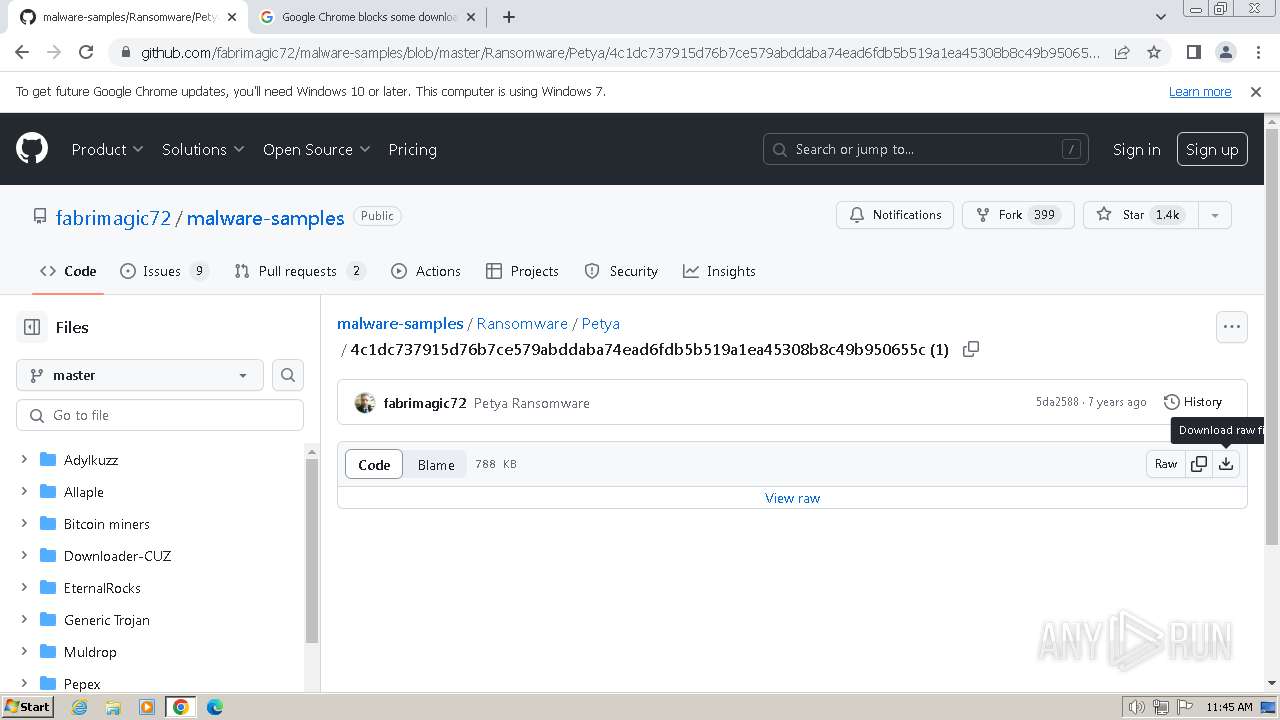Dismiss the Chrome update notice
Viewport: 1280px width, 720px height.
[x=1256, y=91]
